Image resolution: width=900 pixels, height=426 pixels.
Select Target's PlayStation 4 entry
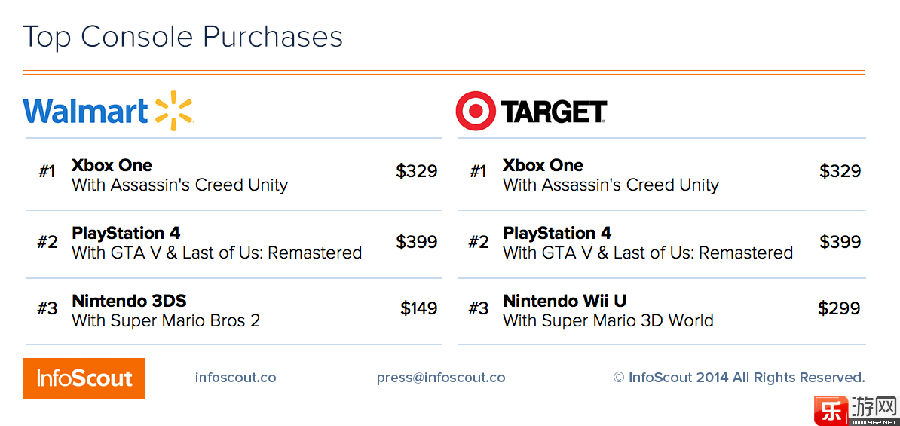click(x=661, y=243)
